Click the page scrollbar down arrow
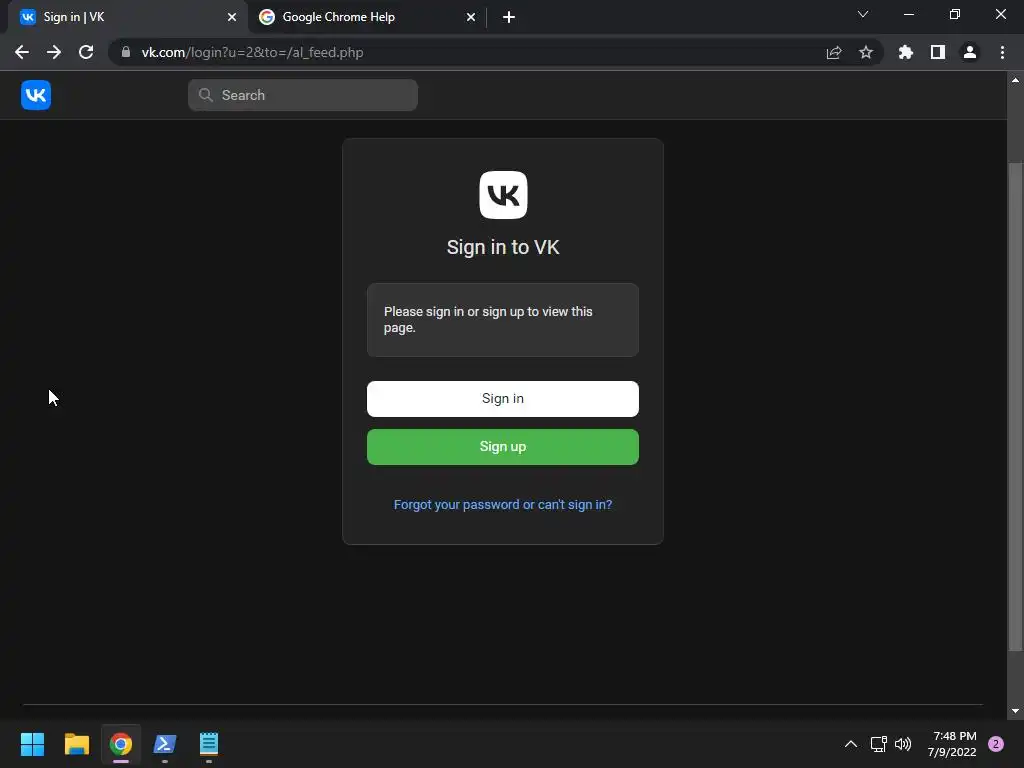Screen dimensions: 1024x768 point(1016,711)
